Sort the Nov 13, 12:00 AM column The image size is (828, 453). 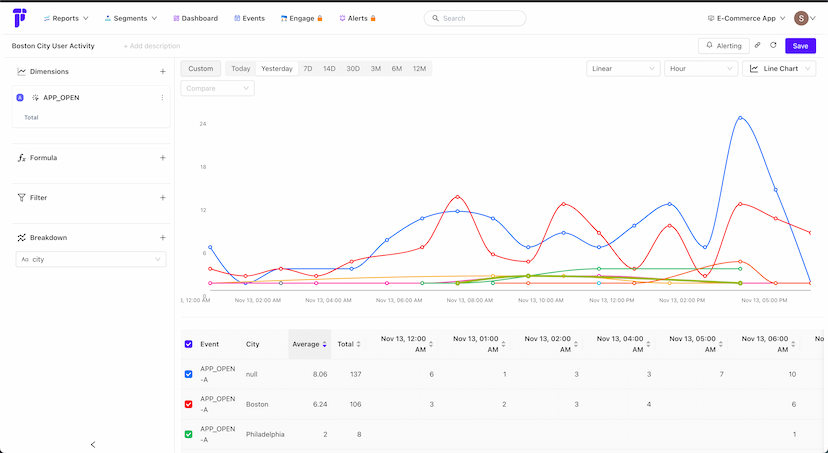[431, 344]
